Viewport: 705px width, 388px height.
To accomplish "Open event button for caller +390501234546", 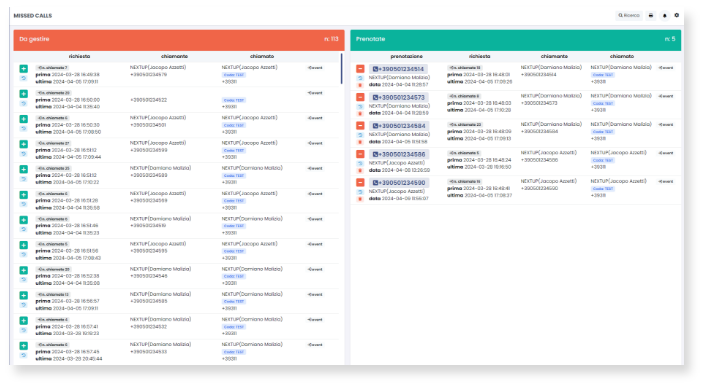I will 315,269.
